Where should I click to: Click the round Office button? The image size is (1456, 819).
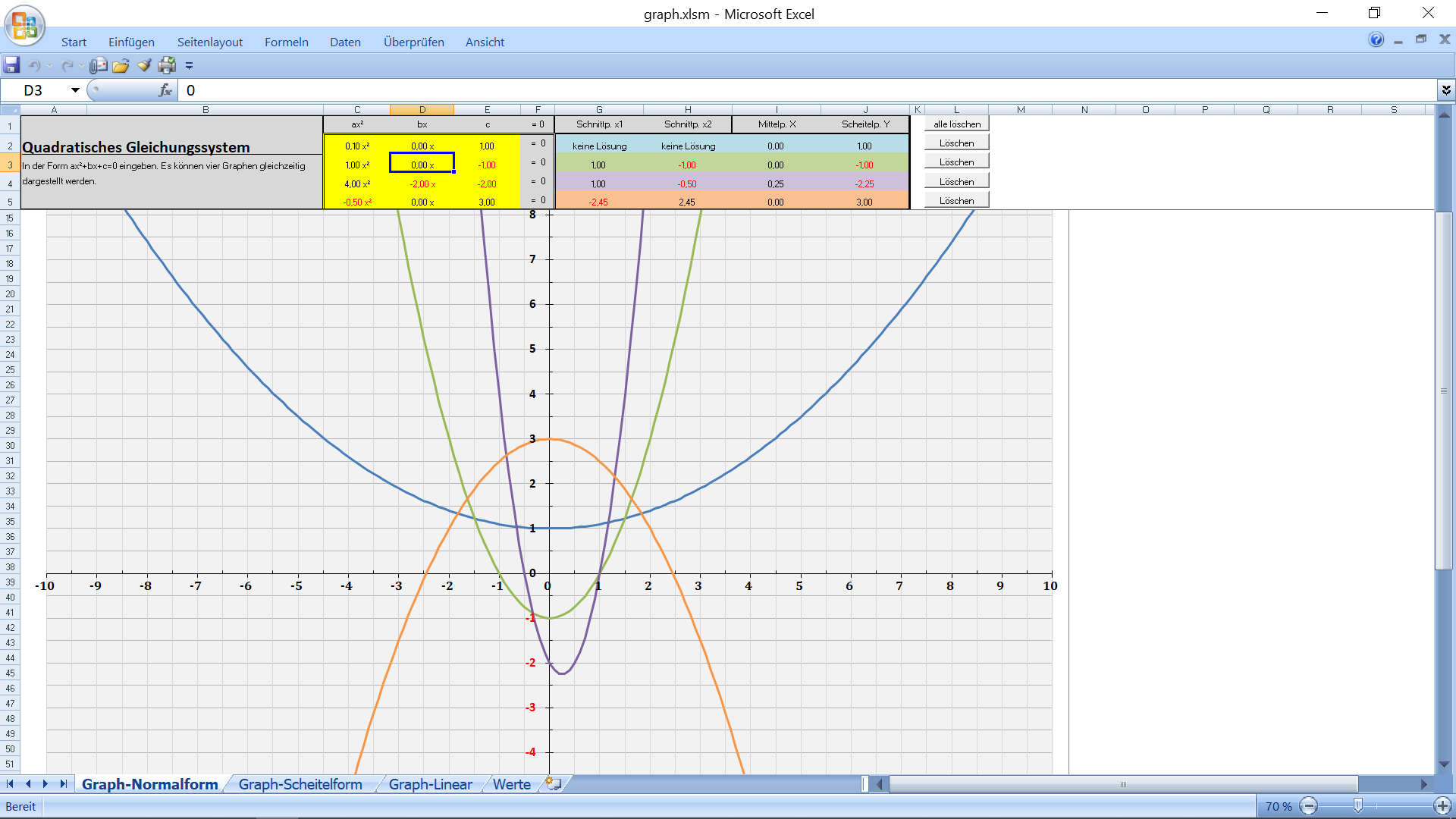pyautogui.click(x=24, y=25)
